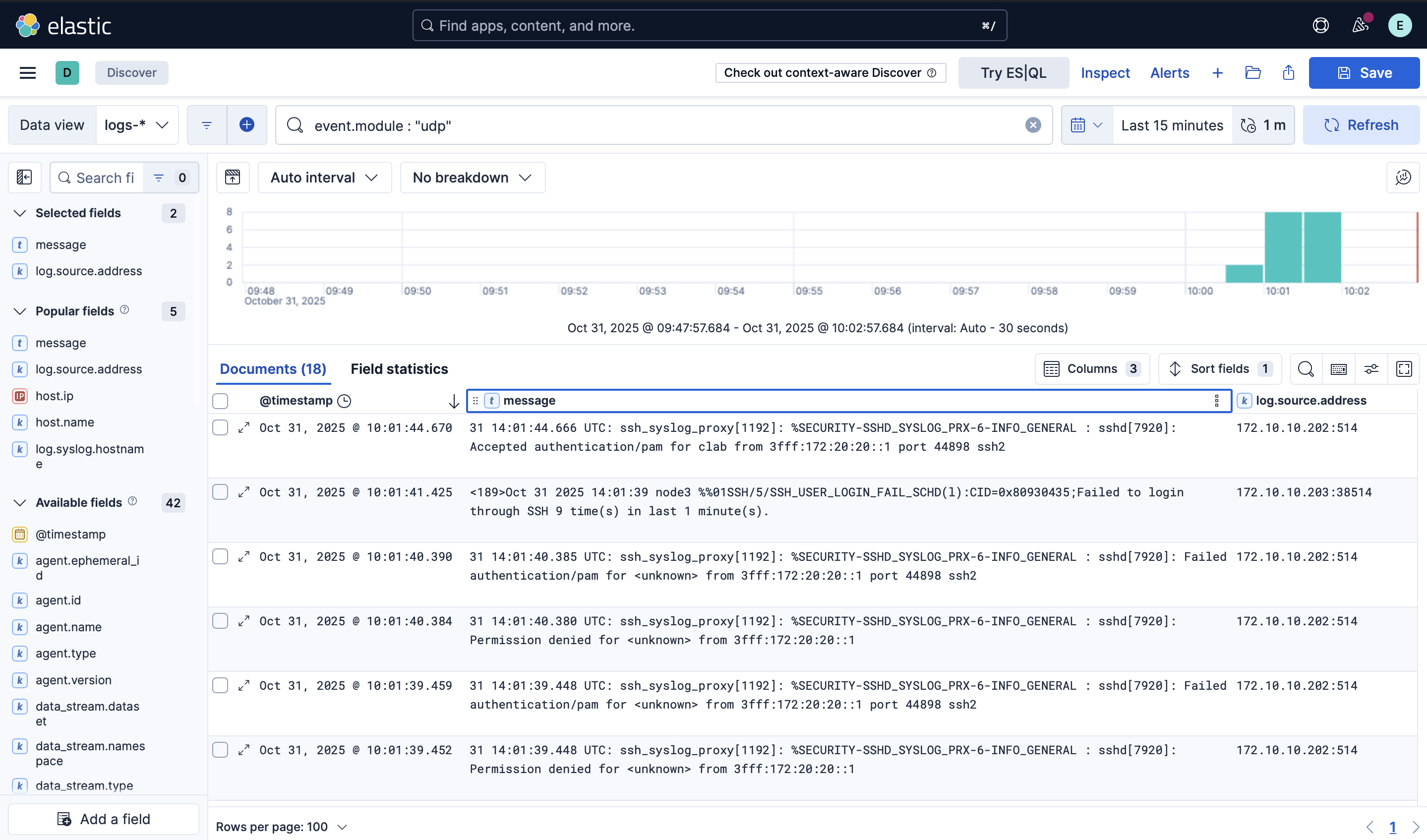Click the 1 m auto-refresh interval button
The width and height of the screenshot is (1427, 840).
tap(1263, 124)
